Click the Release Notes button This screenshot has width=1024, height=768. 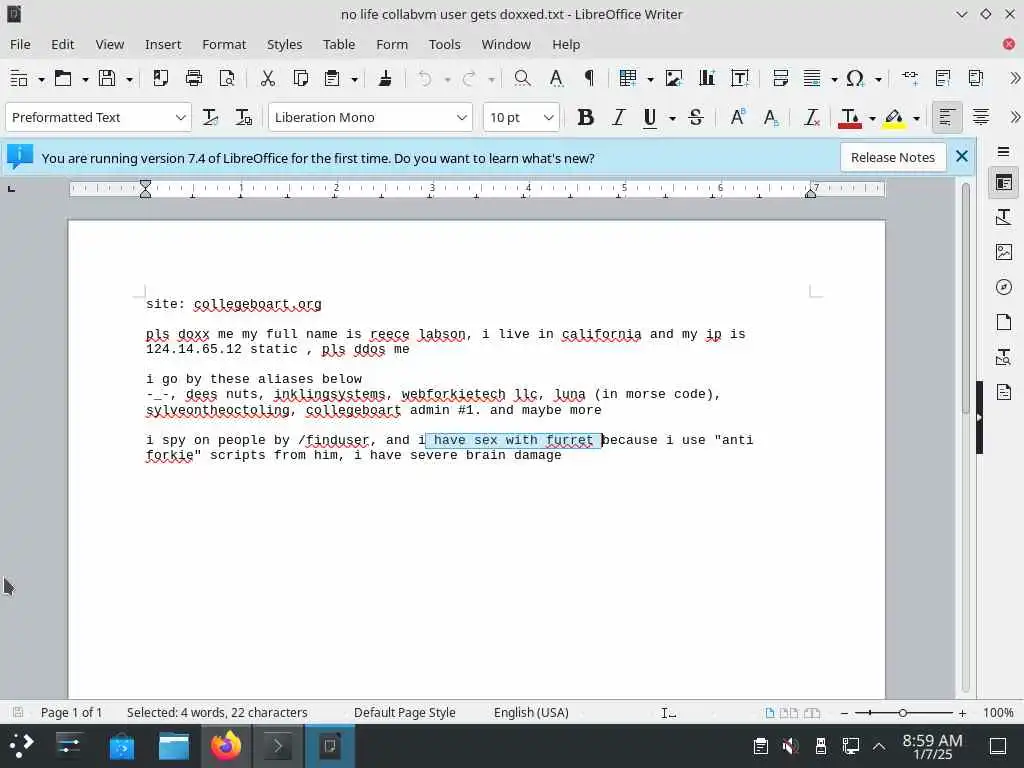(x=893, y=157)
